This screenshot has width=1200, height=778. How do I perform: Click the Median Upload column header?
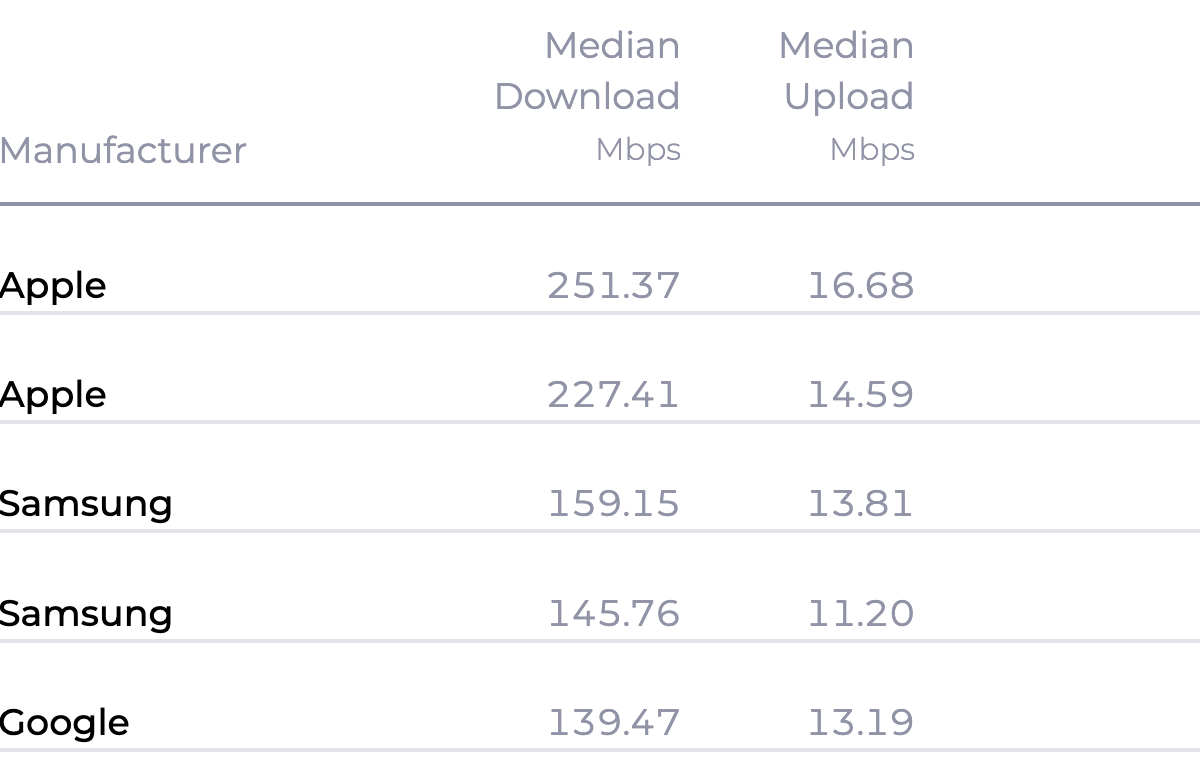[x=847, y=71]
